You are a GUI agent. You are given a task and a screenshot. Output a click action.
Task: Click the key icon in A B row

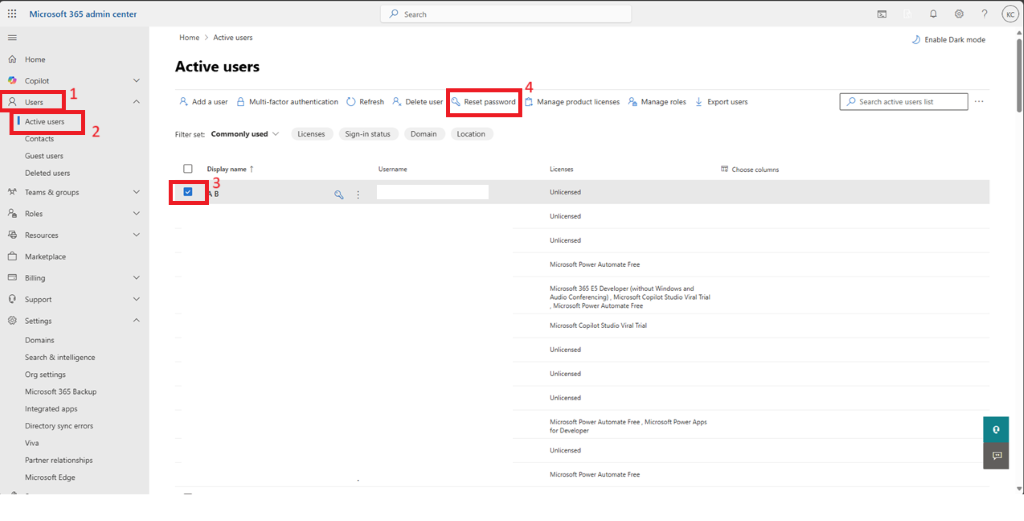click(339, 195)
